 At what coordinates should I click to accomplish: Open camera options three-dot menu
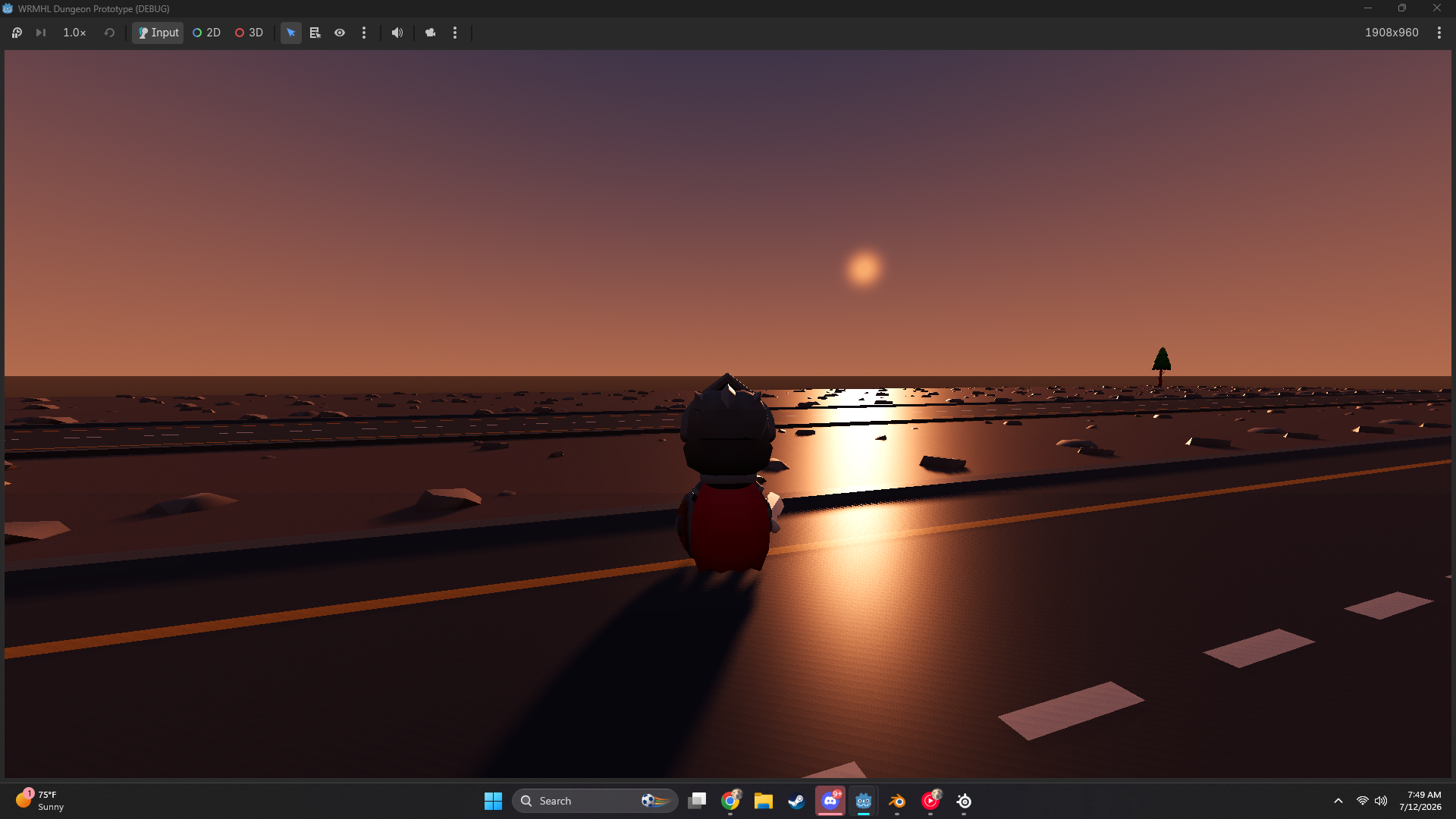click(455, 33)
